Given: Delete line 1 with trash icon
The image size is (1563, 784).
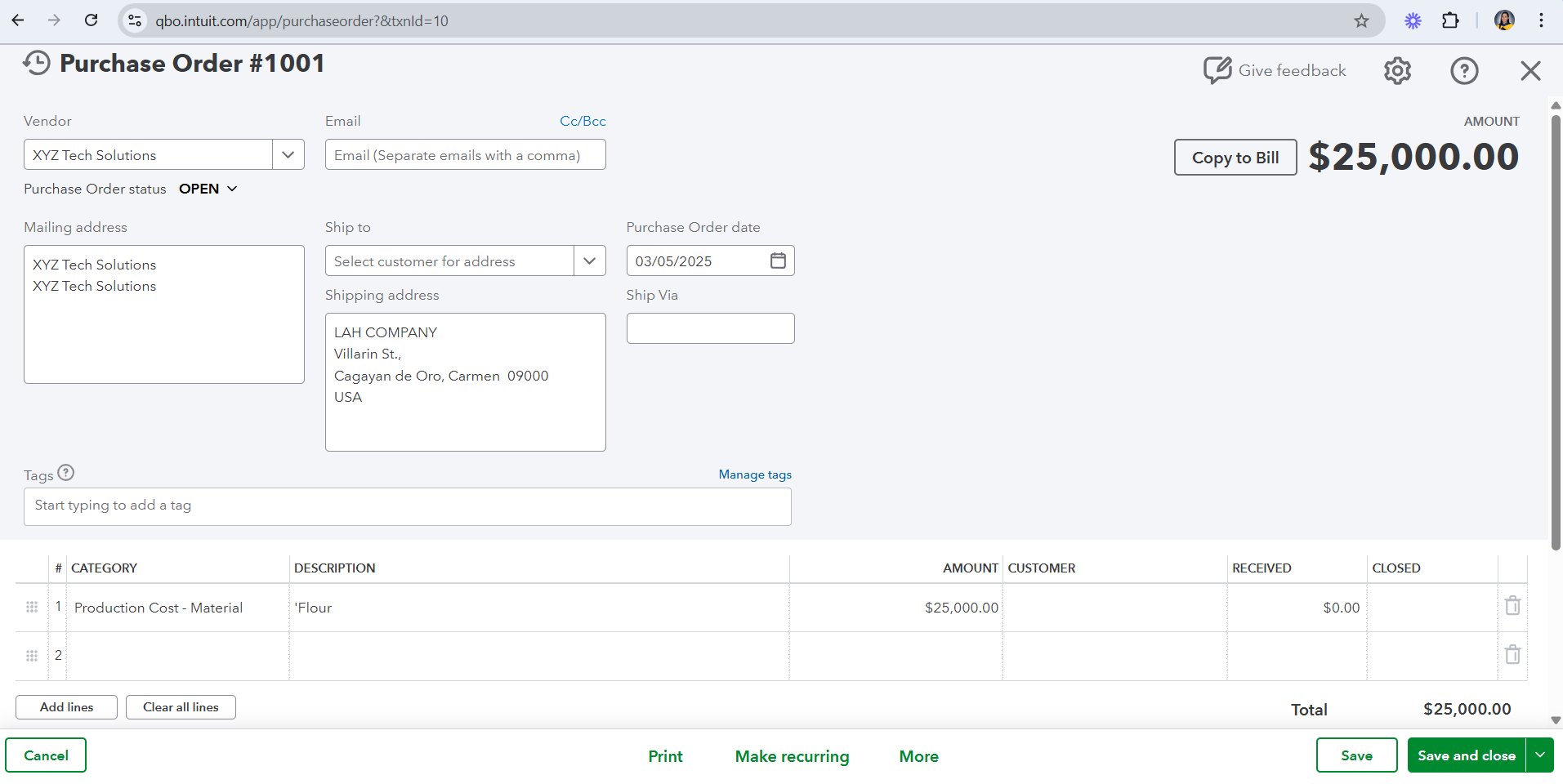Looking at the screenshot, I should click(1512, 606).
